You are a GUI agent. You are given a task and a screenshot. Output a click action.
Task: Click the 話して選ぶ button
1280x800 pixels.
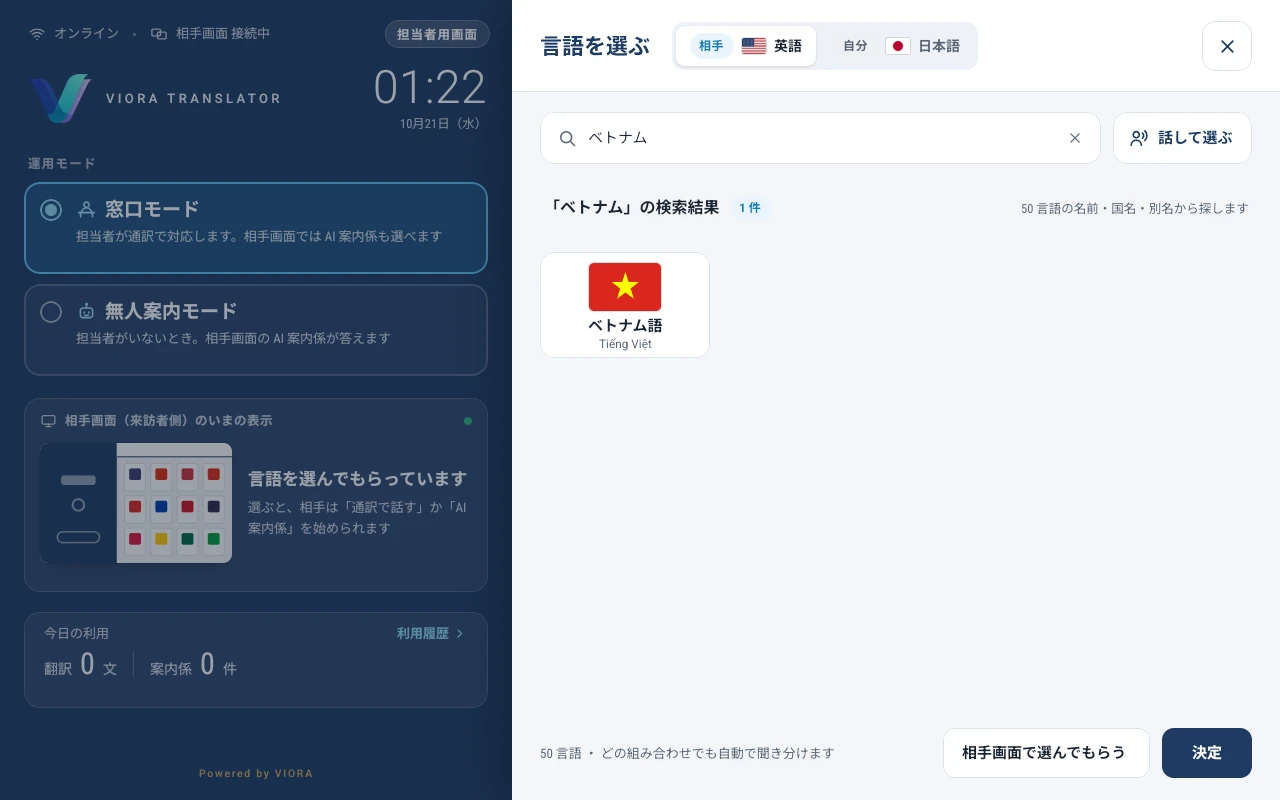click(1182, 138)
